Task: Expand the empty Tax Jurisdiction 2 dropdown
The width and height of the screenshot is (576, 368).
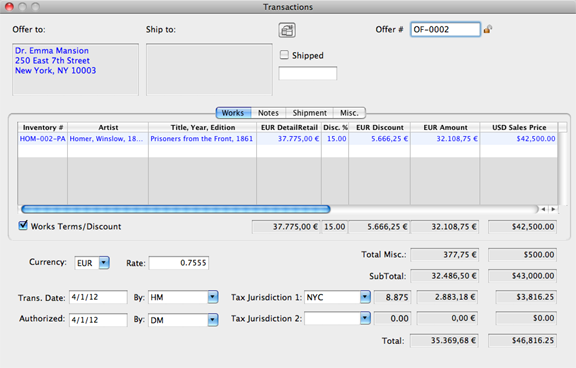Action: click(365, 318)
